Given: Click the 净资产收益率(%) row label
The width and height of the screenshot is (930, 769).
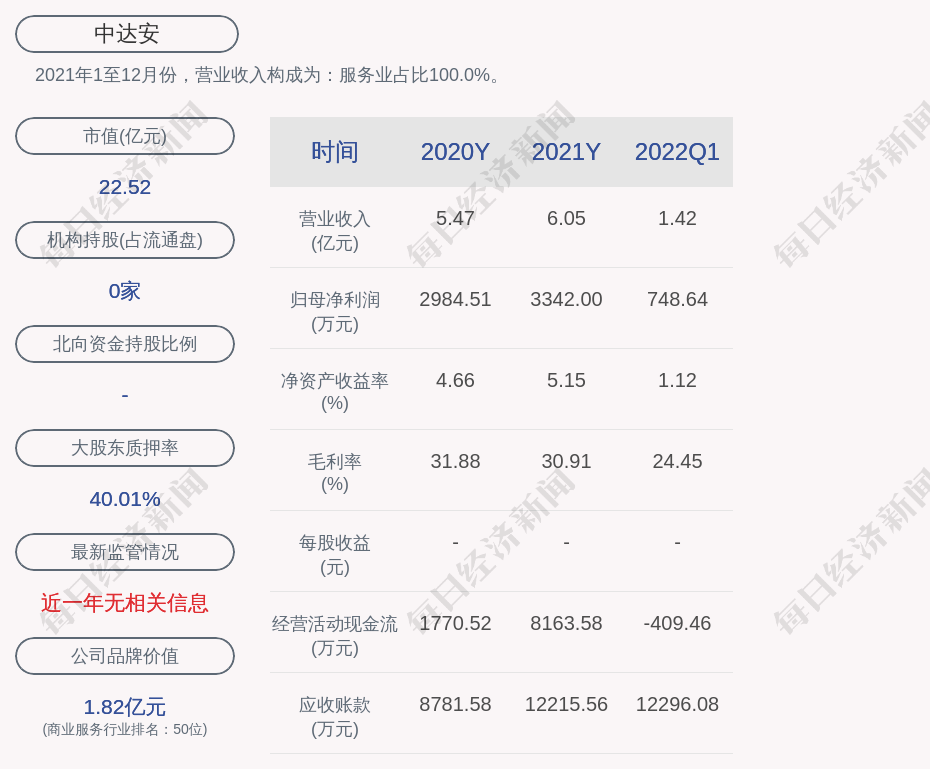Looking at the screenshot, I should pyautogui.click(x=335, y=392).
